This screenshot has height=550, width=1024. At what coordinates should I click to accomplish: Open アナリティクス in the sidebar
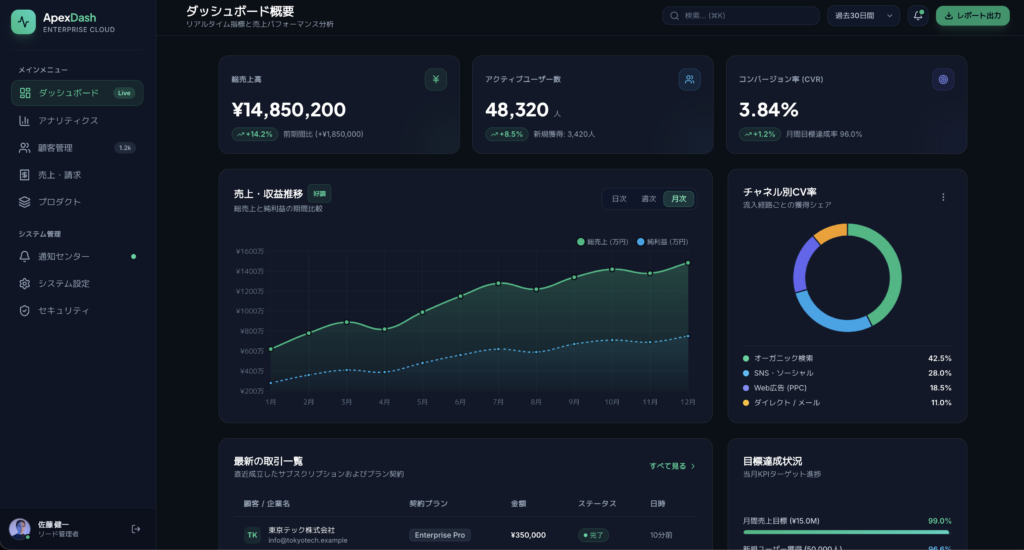click(77, 120)
